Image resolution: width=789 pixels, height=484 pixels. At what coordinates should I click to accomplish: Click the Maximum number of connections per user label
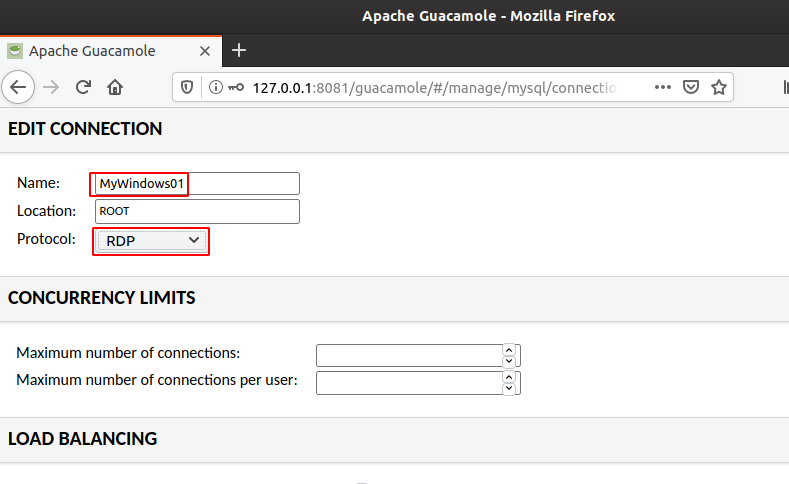(157, 380)
